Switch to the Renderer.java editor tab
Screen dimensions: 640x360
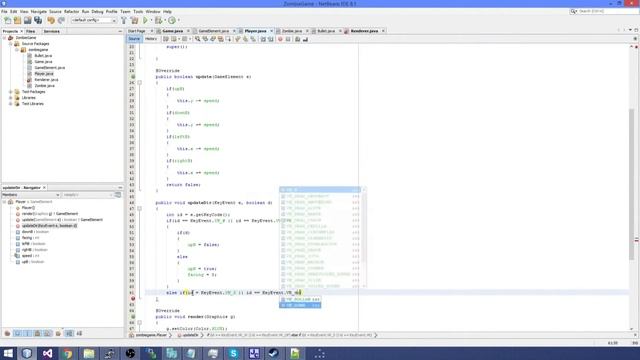(364, 31)
